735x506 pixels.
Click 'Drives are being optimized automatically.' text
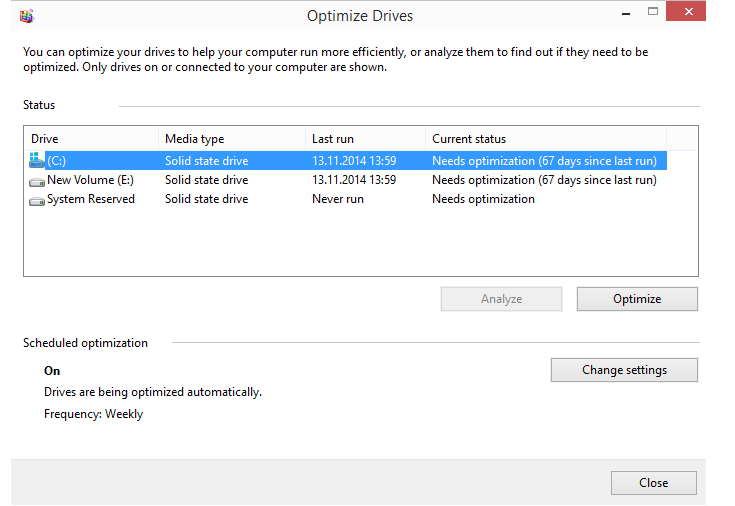153,392
